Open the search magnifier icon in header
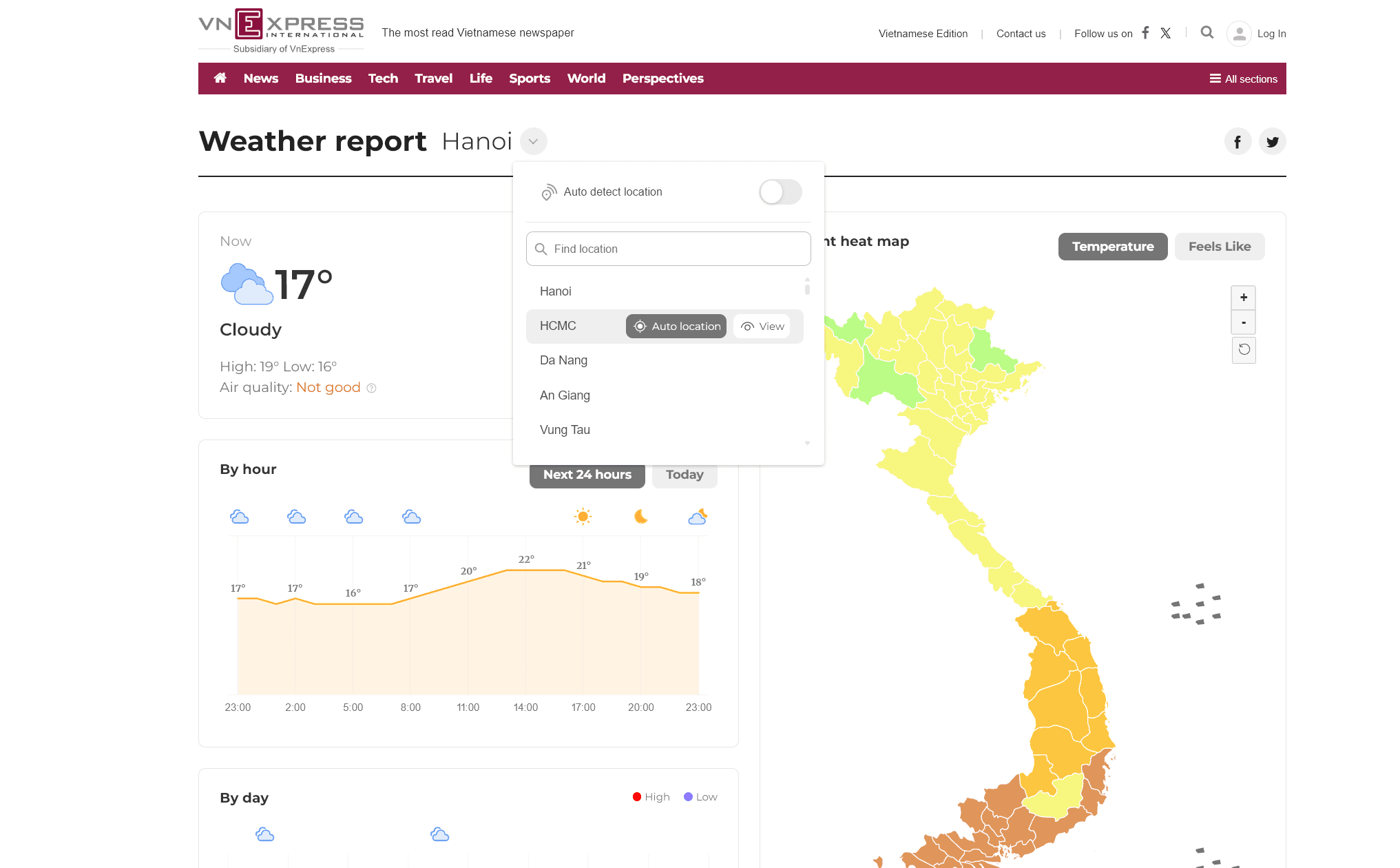Image resolution: width=1400 pixels, height=868 pixels. (1206, 32)
